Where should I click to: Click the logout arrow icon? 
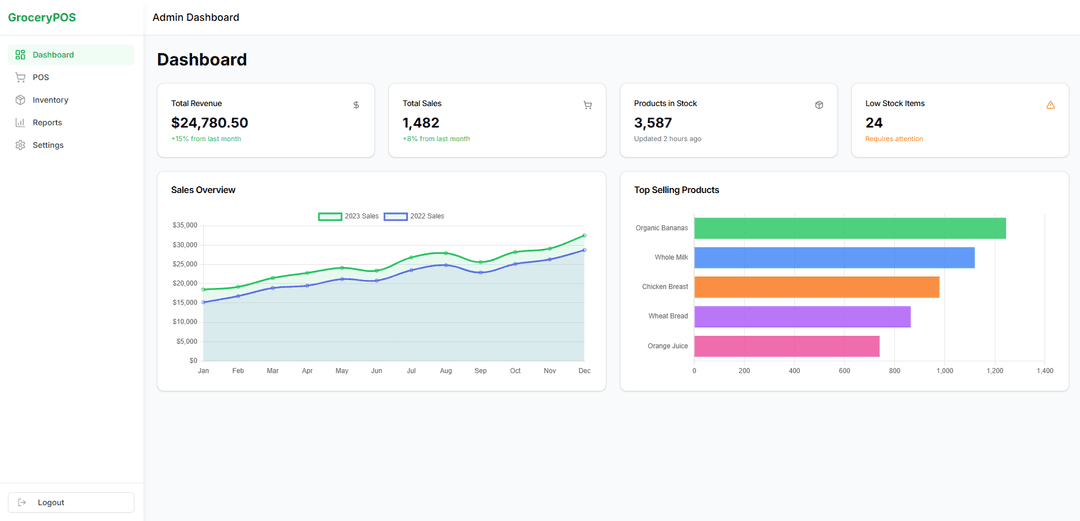pos(23,502)
